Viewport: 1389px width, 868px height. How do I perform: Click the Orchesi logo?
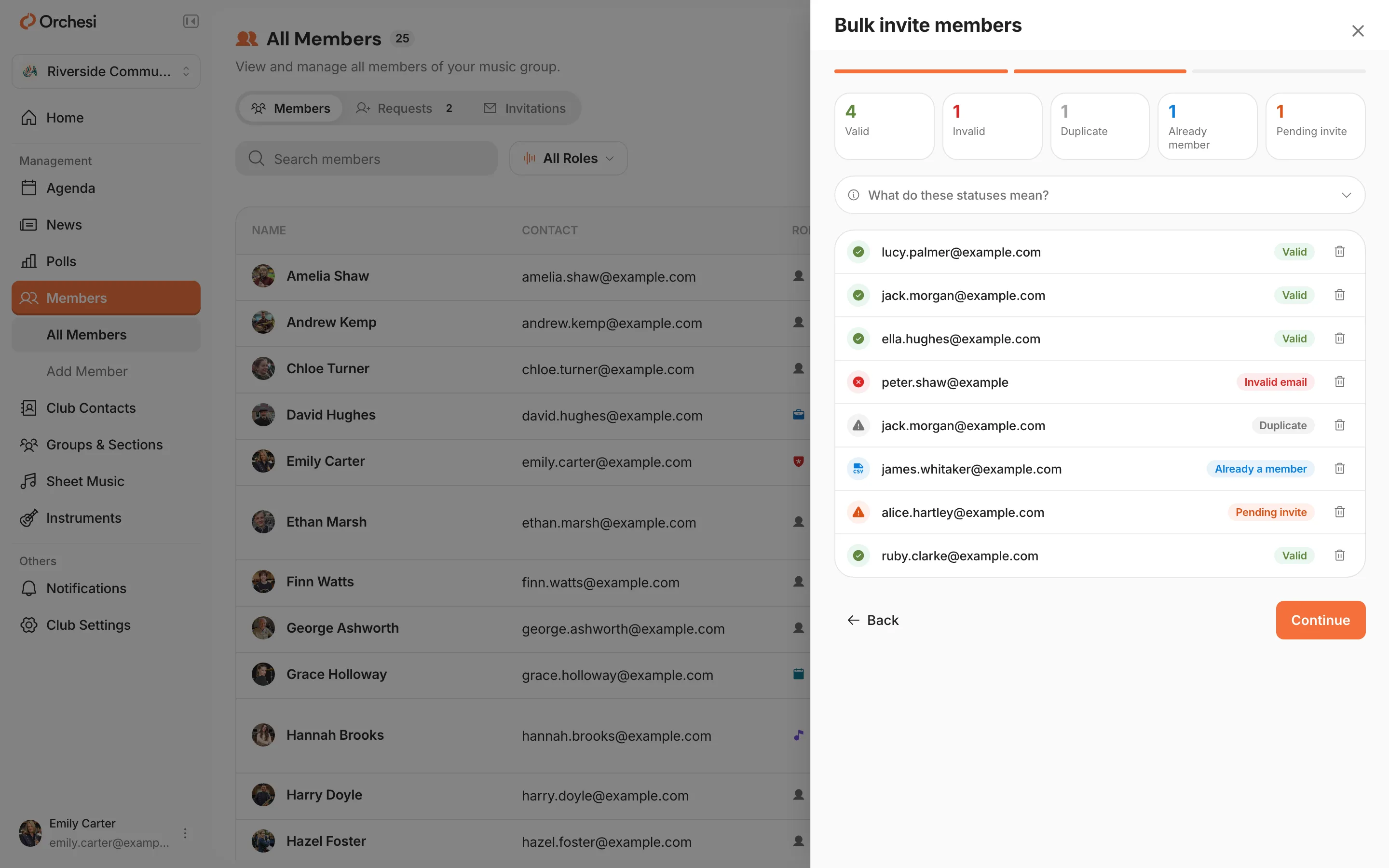[x=58, y=22]
